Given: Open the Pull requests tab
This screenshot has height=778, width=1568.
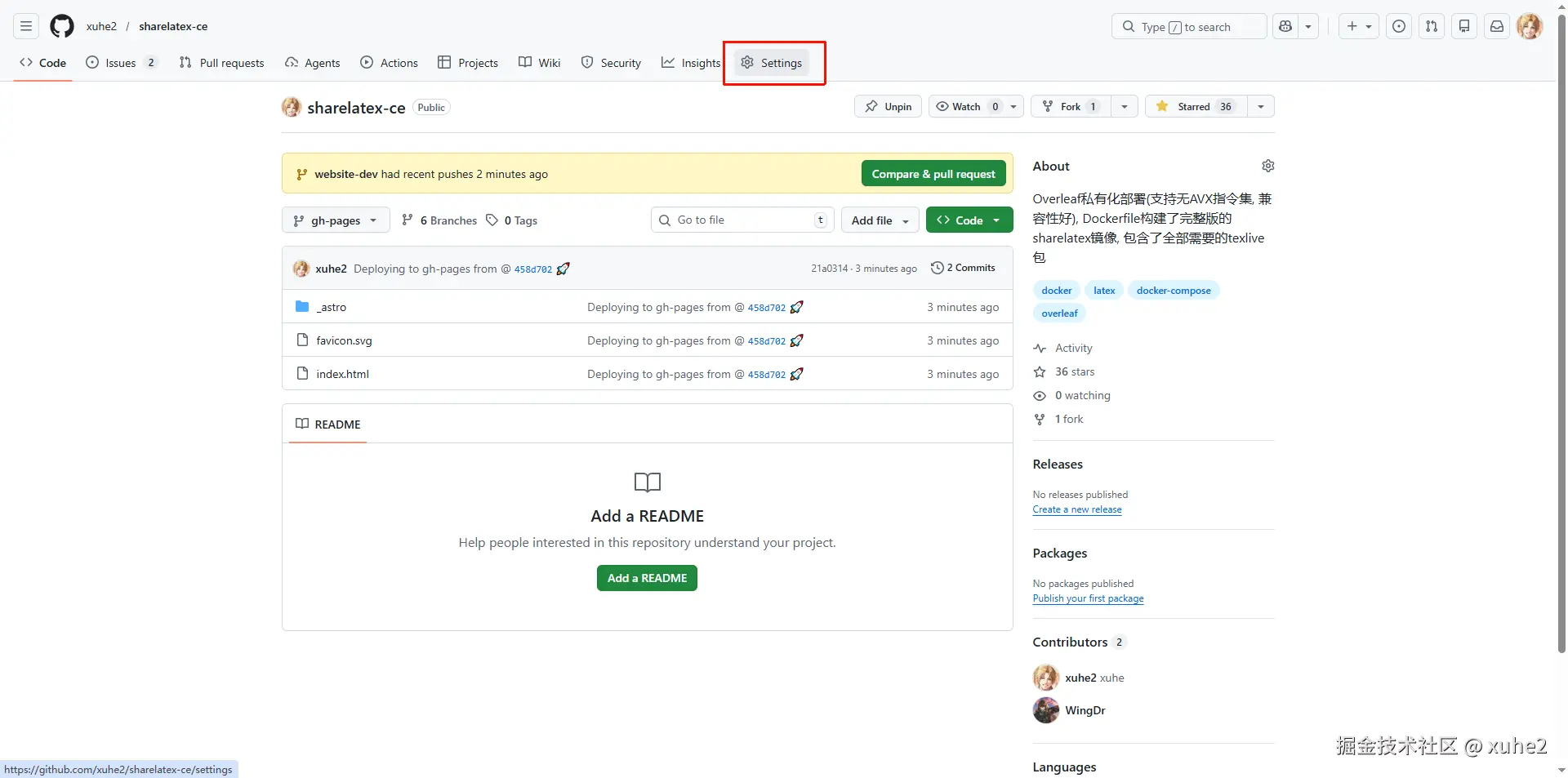Looking at the screenshot, I should [x=221, y=63].
